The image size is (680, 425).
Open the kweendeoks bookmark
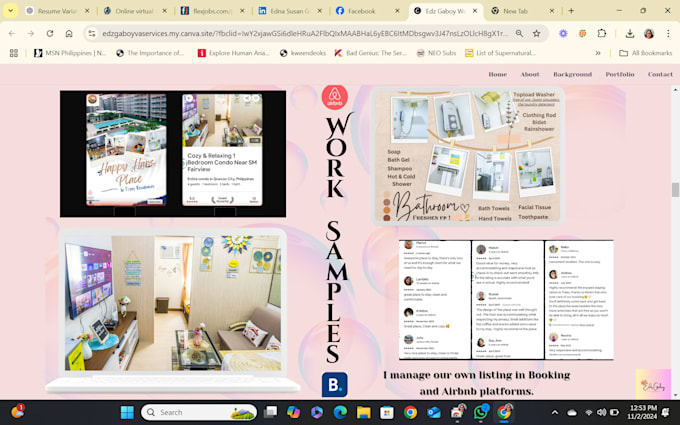302,53
